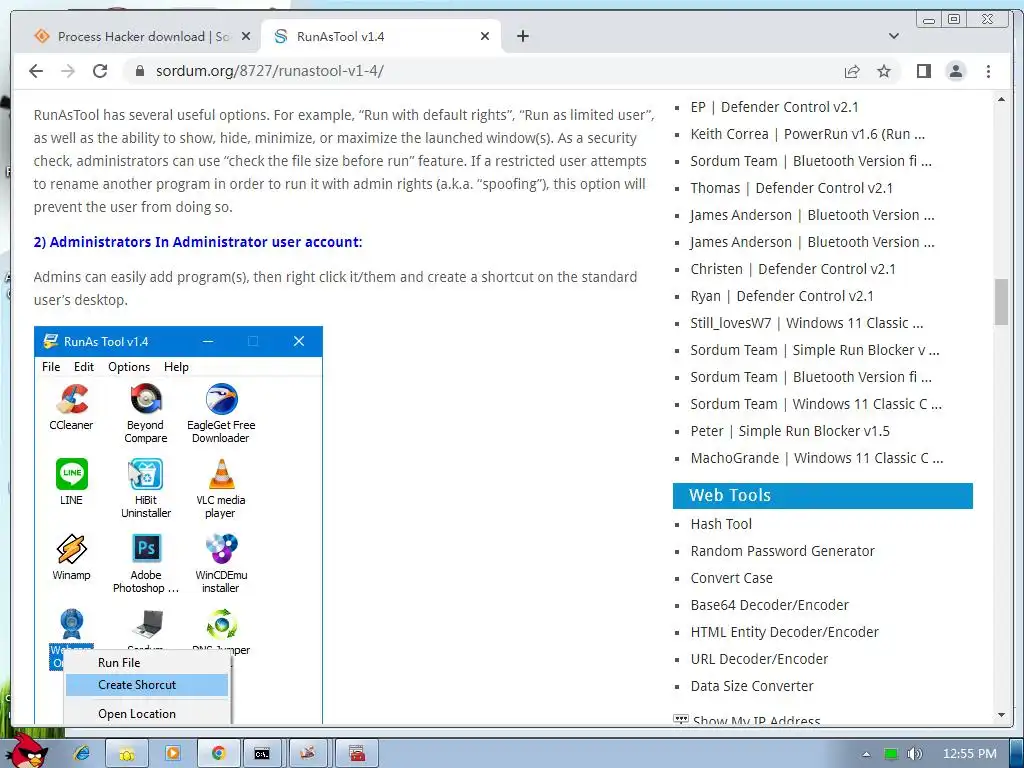Click the CCleaner icon in the screenshot
1024x768 pixels.
[71, 399]
